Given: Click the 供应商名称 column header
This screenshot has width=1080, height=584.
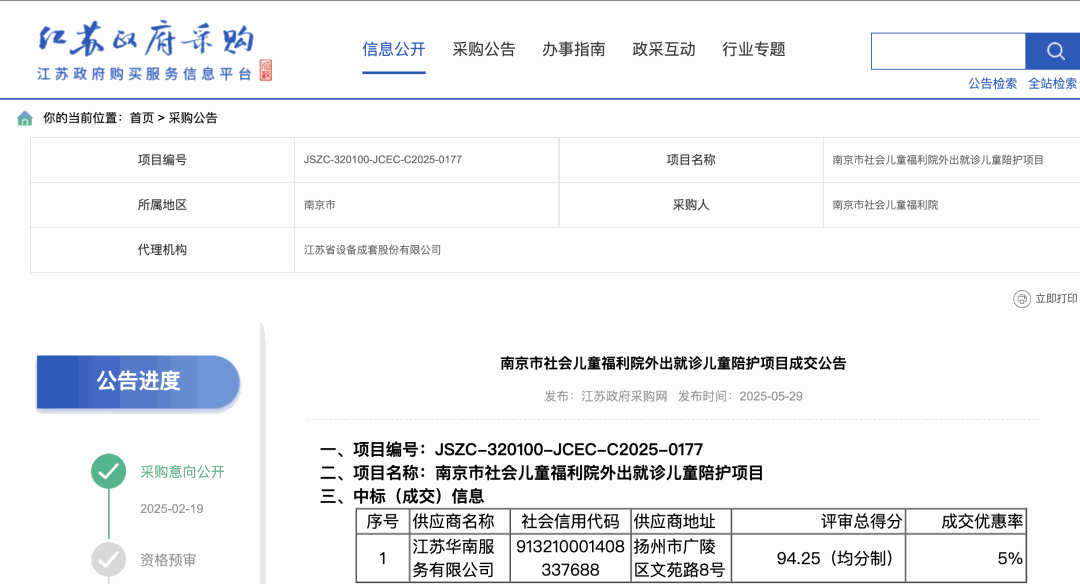Looking at the screenshot, I should pos(459,521).
